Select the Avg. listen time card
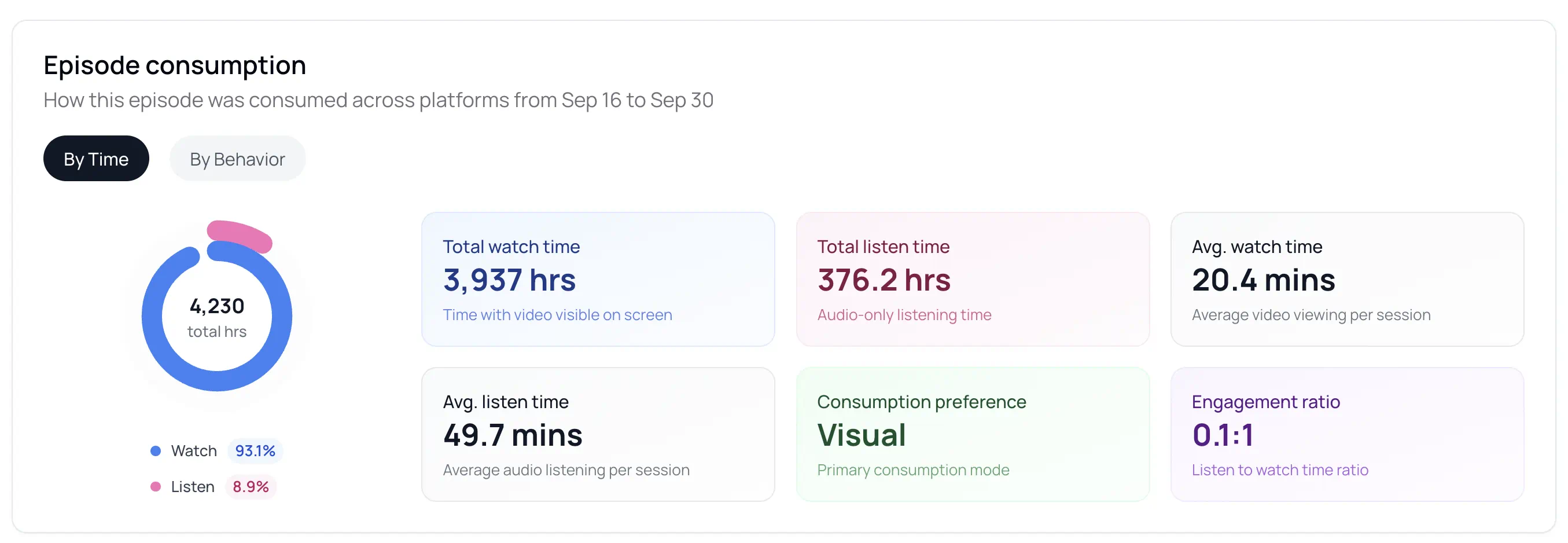This screenshot has height=543, width=1568. [x=597, y=435]
